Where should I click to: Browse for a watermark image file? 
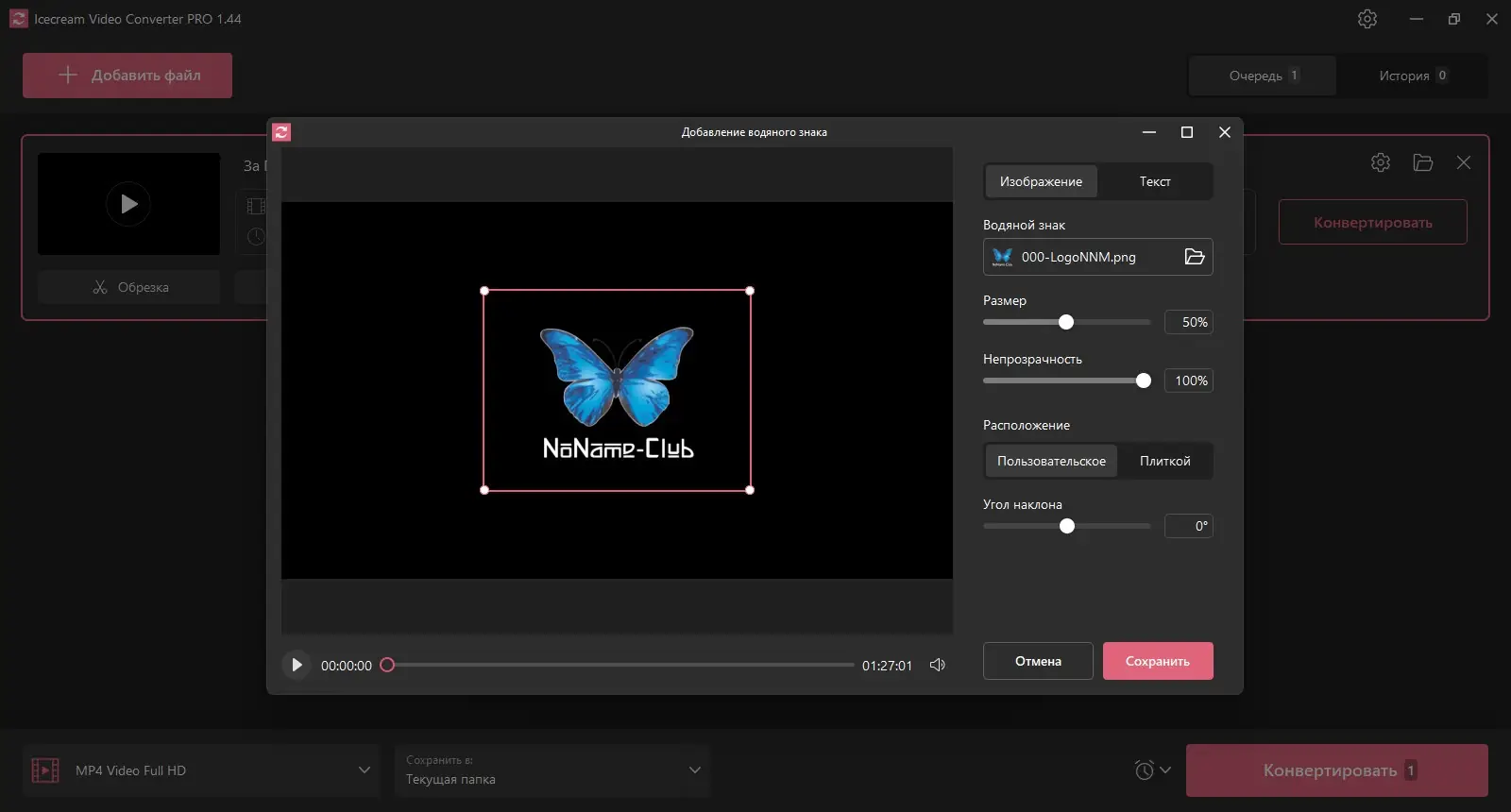click(1194, 257)
